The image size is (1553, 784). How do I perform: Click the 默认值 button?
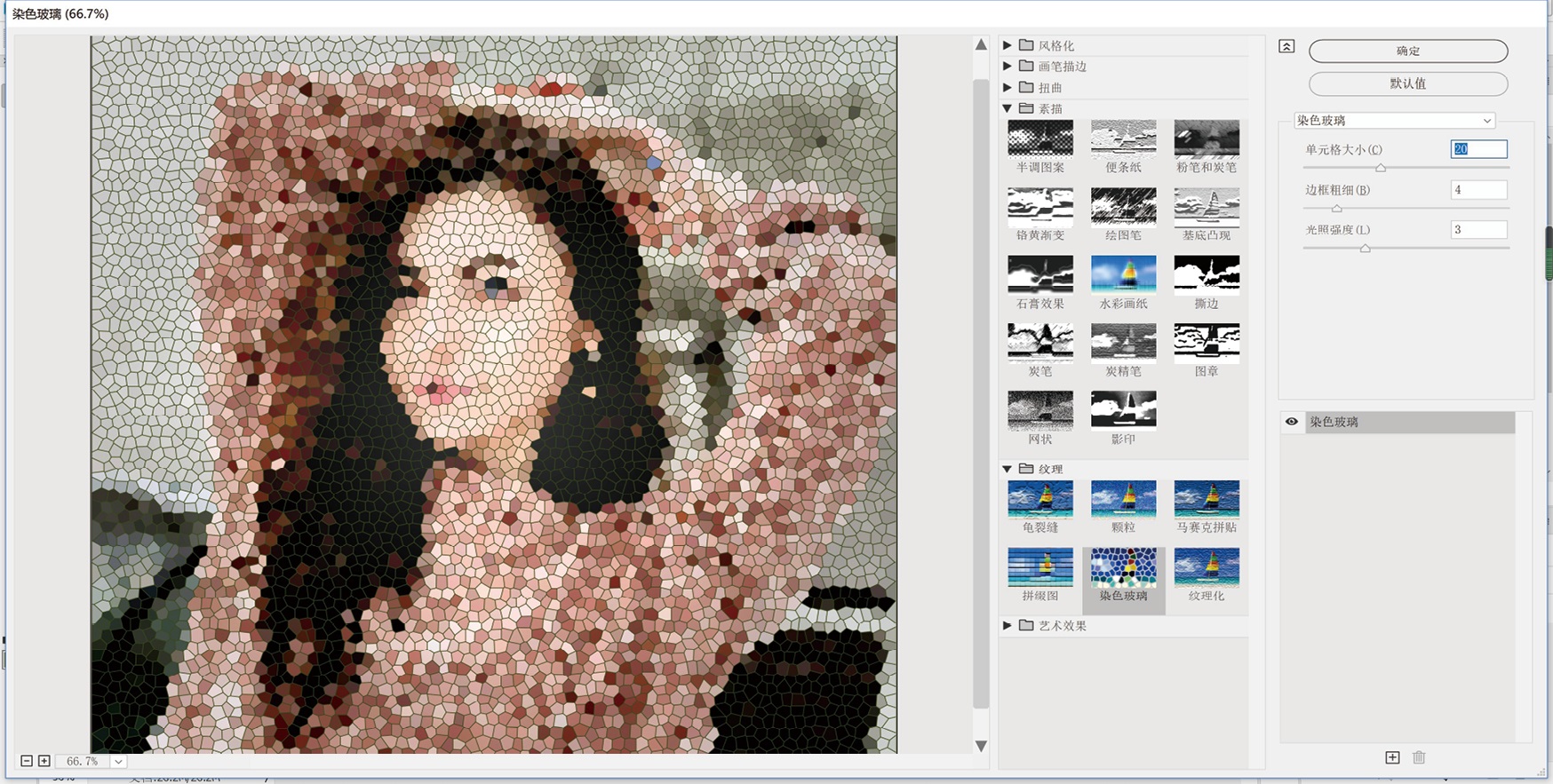point(1408,83)
